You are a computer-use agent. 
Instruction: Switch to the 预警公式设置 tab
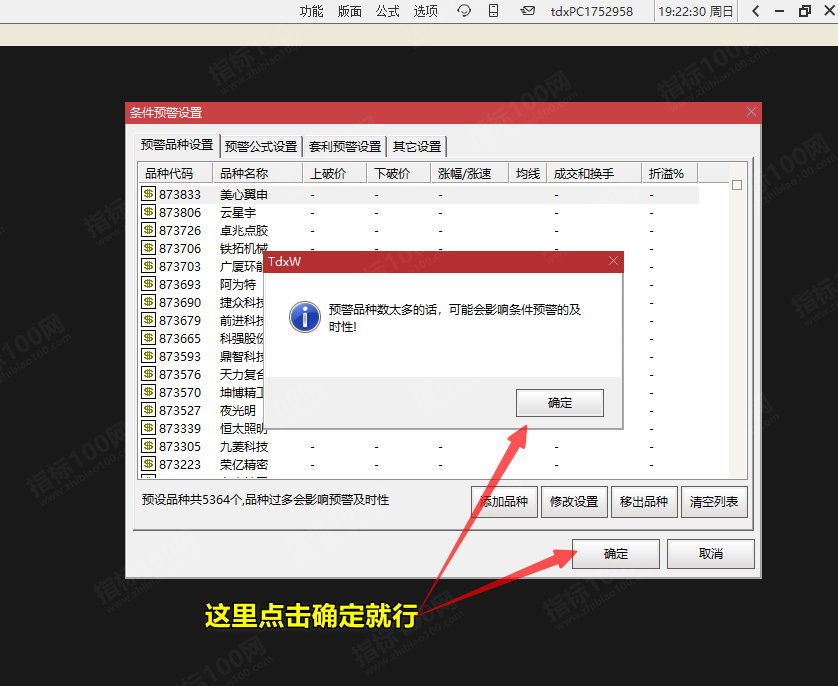(x=261, y=146)
